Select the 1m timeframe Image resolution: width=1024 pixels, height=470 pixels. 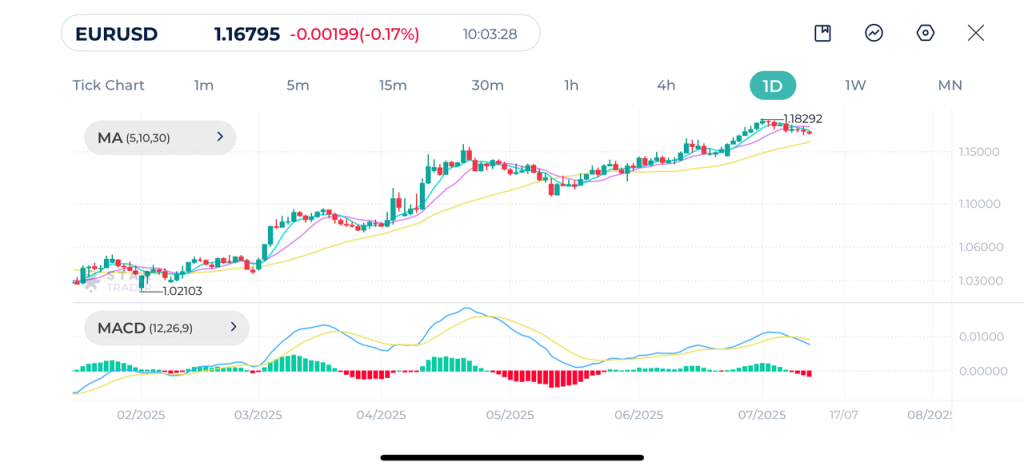(x=204, y=85)
